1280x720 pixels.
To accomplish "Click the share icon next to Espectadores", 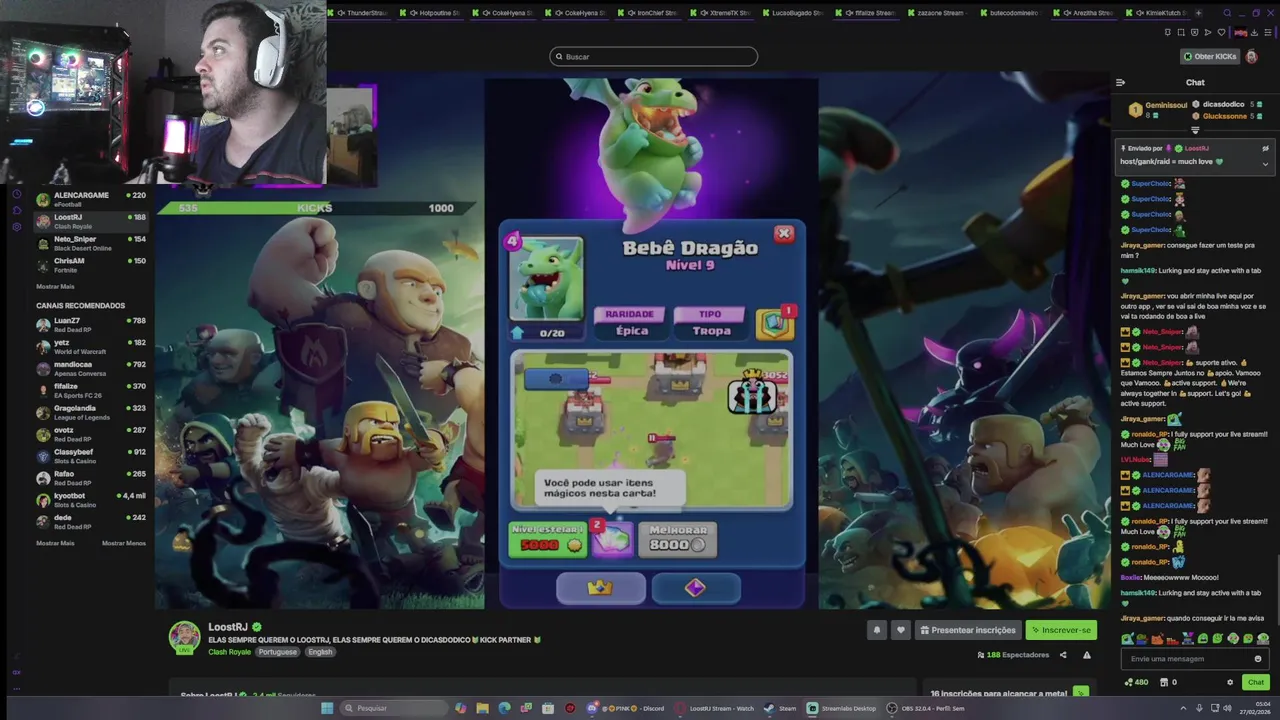I will (1063, 655).
